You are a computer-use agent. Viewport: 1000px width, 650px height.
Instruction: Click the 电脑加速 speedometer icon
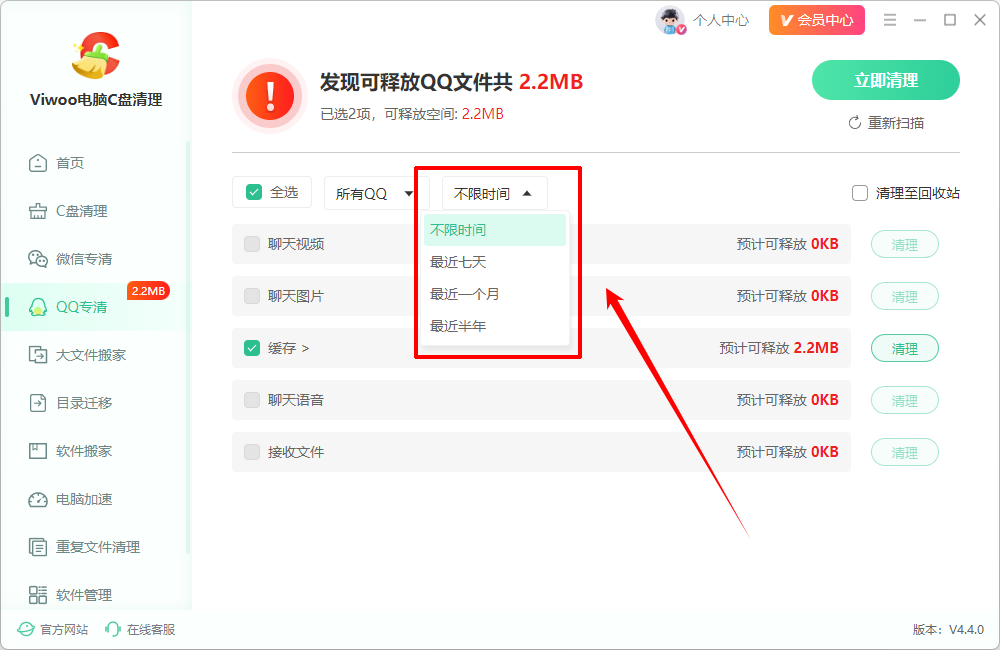(38, 499)
